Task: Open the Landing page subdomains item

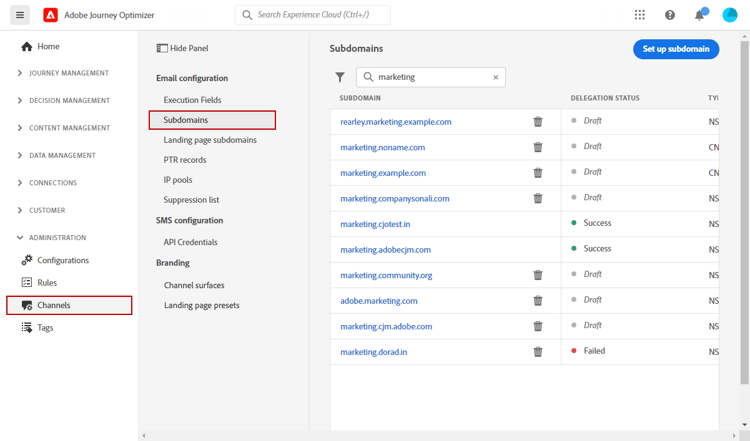Action: click(210, 140)
